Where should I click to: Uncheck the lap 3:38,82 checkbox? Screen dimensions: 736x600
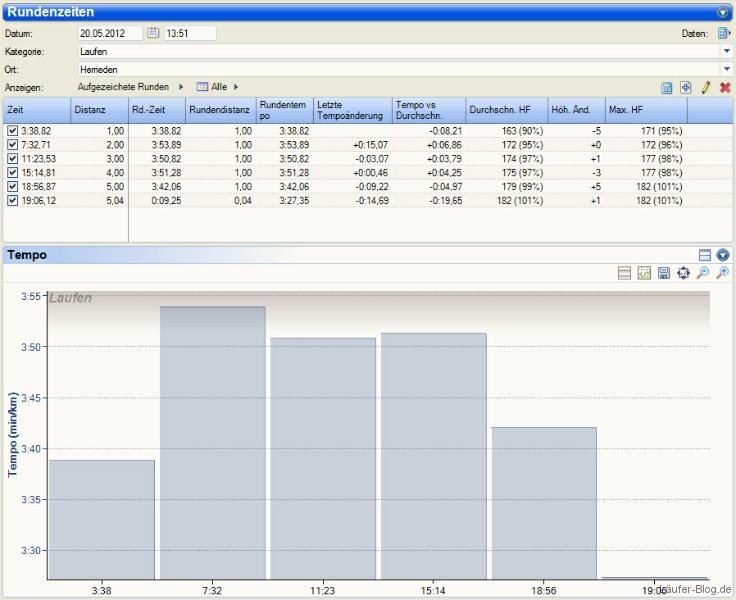point(13,131)
